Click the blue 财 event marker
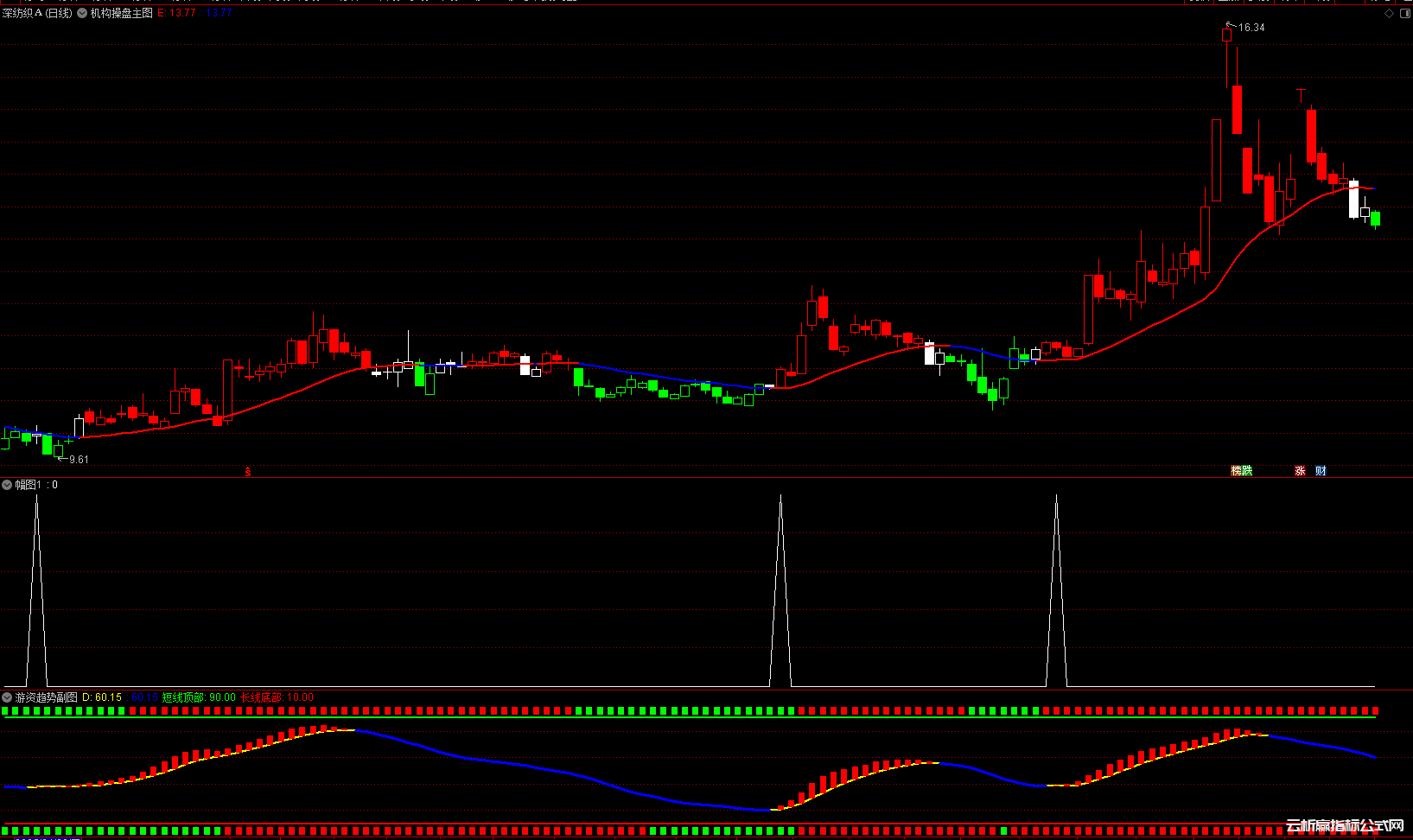The width and height of the screenshot is (1413, 840). [x=1321, y=471]
